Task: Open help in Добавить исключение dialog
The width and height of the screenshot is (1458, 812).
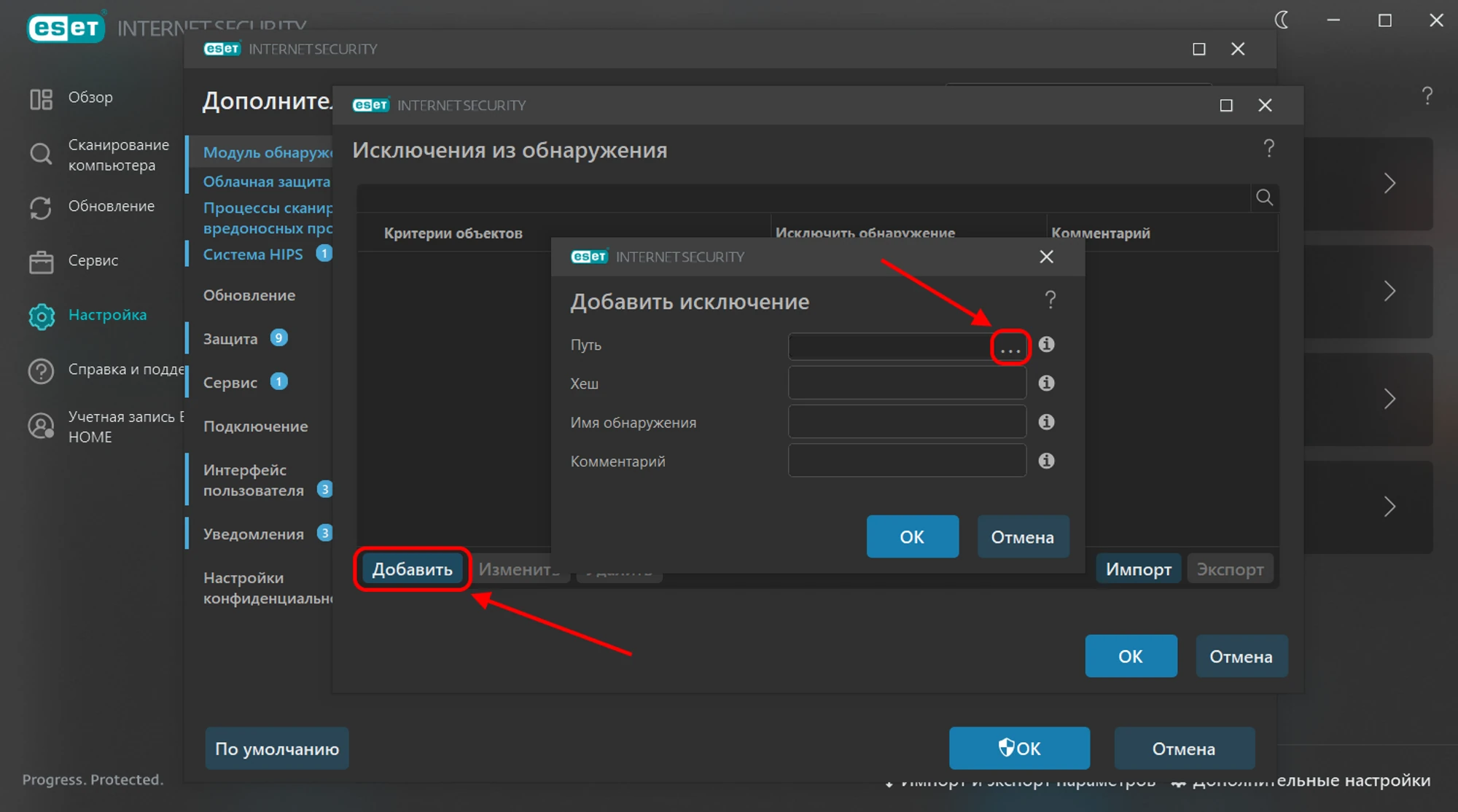Action: point(1050,300)
